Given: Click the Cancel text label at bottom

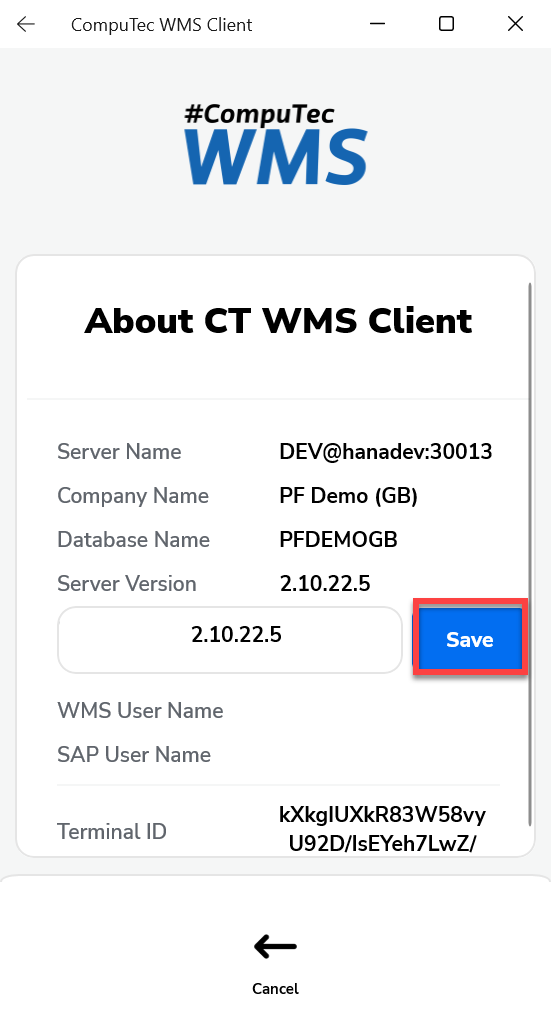Looking at the screenshot, I should pos(275,988).
